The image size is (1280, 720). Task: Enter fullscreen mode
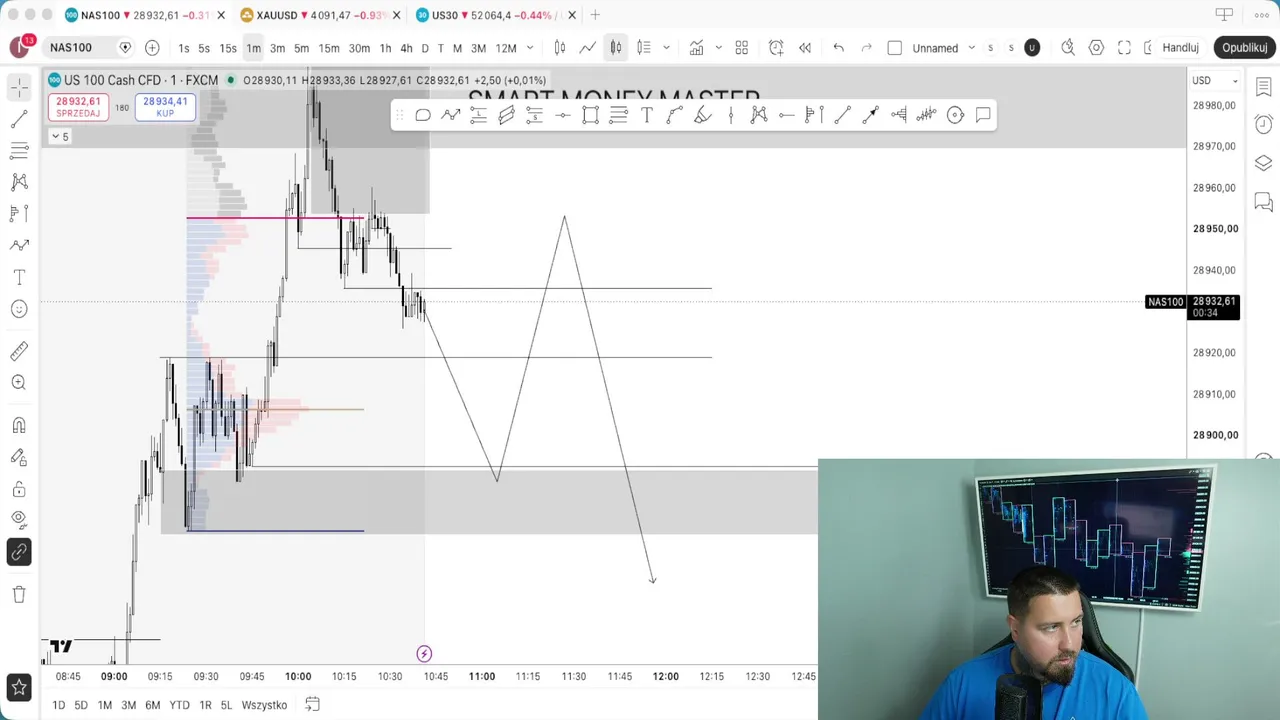click(x=1124, y=48)
